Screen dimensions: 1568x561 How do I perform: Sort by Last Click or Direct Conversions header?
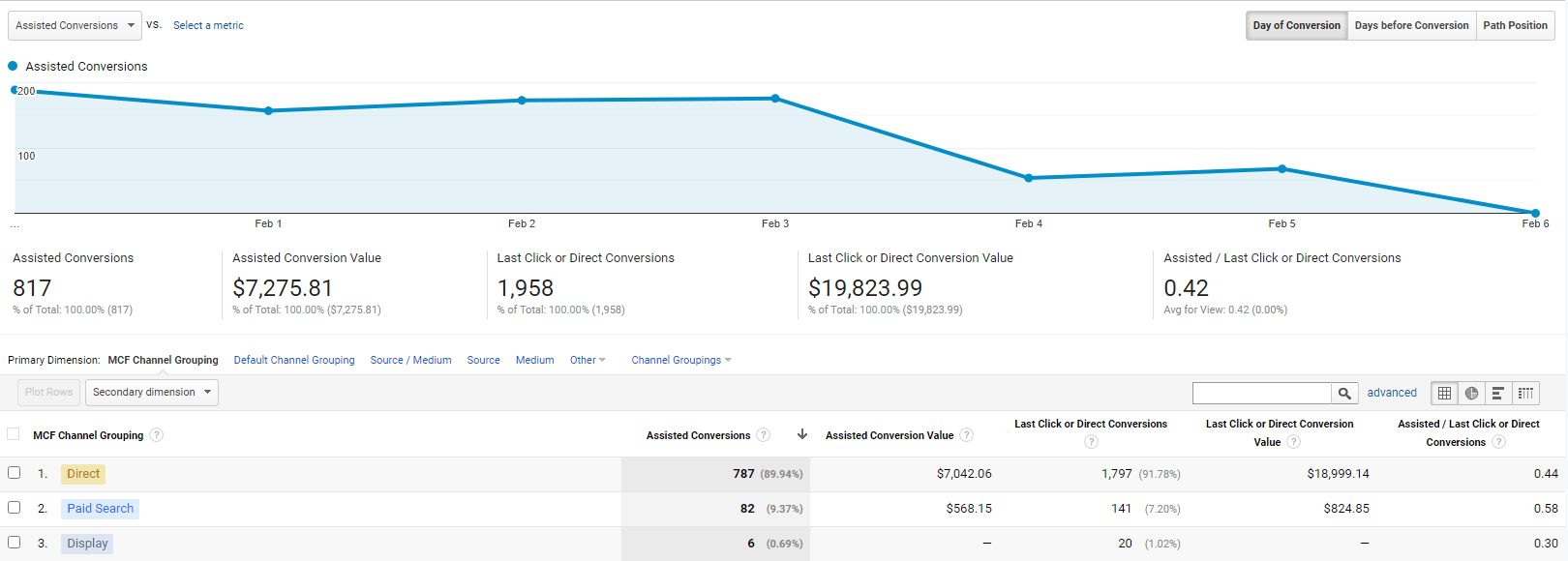point(1091,424)
